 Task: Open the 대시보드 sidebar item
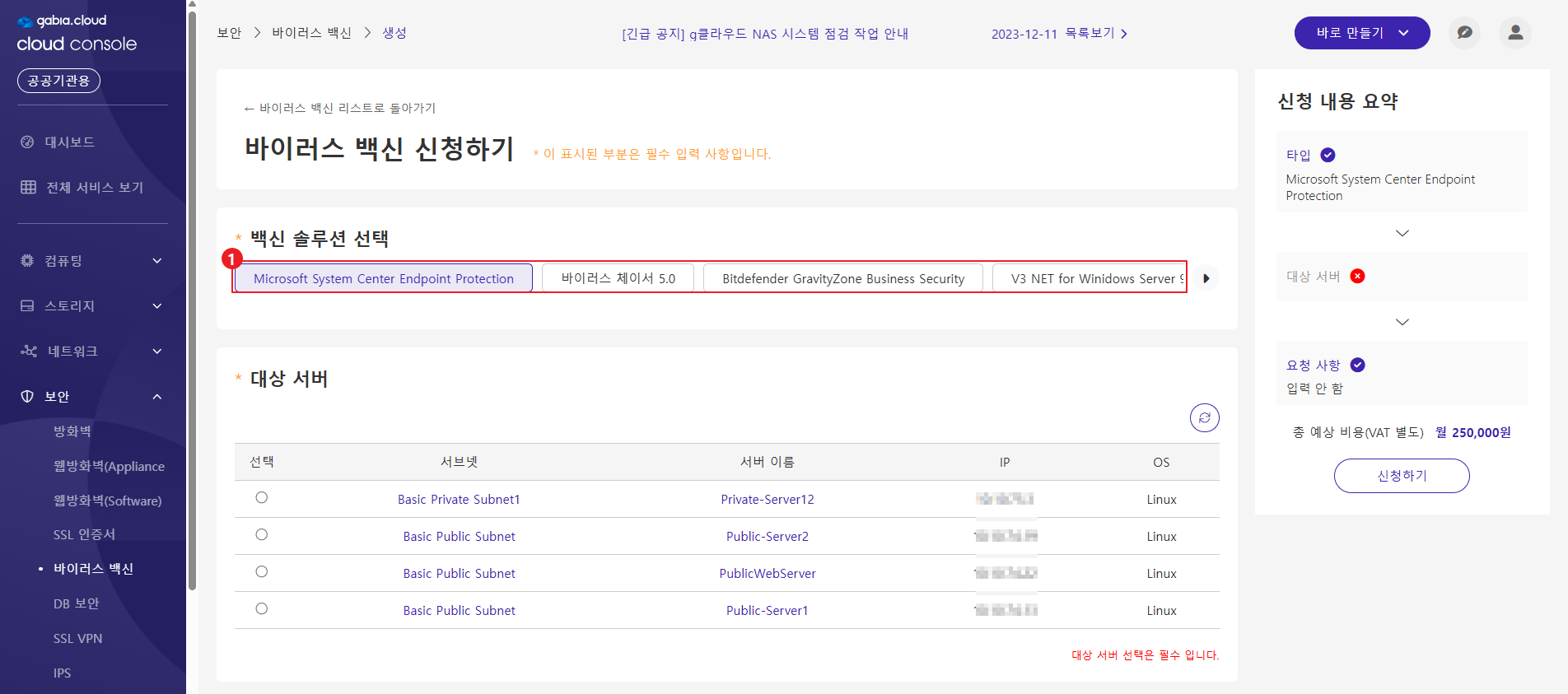[x=69, y=142]
